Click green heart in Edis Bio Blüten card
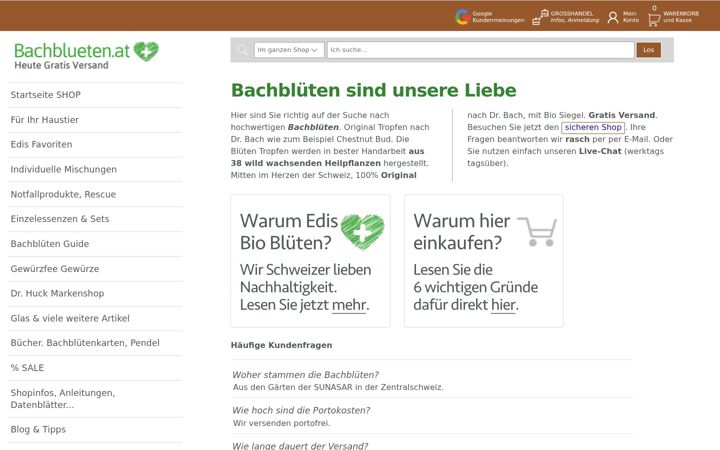 coord(362,232)
